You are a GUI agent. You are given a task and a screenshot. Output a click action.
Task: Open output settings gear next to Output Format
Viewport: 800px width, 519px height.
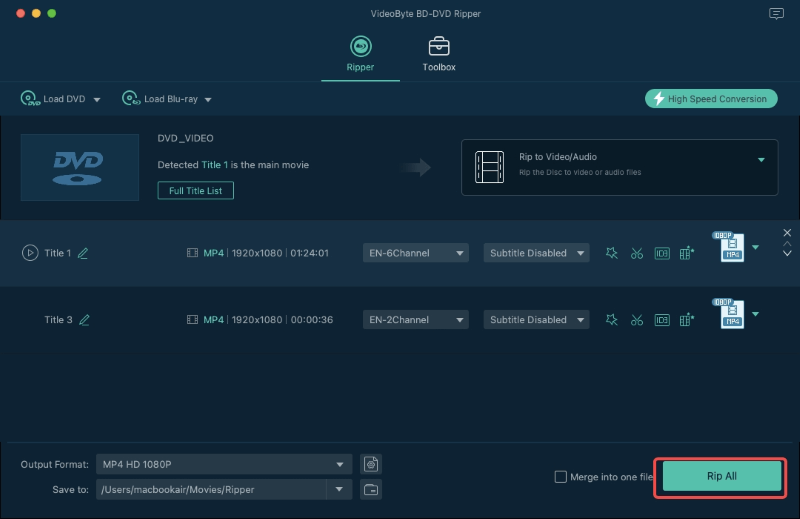[371, 464]
